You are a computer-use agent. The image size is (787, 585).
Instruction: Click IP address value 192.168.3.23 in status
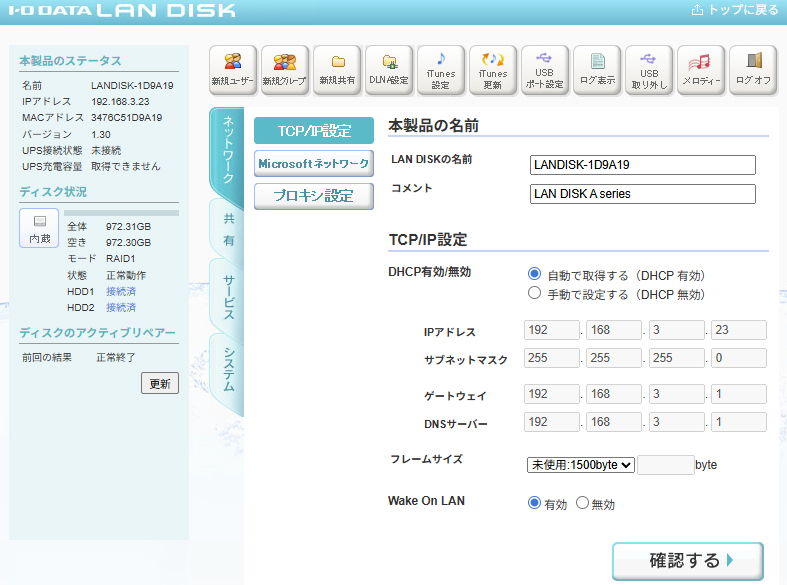[120, 101]
